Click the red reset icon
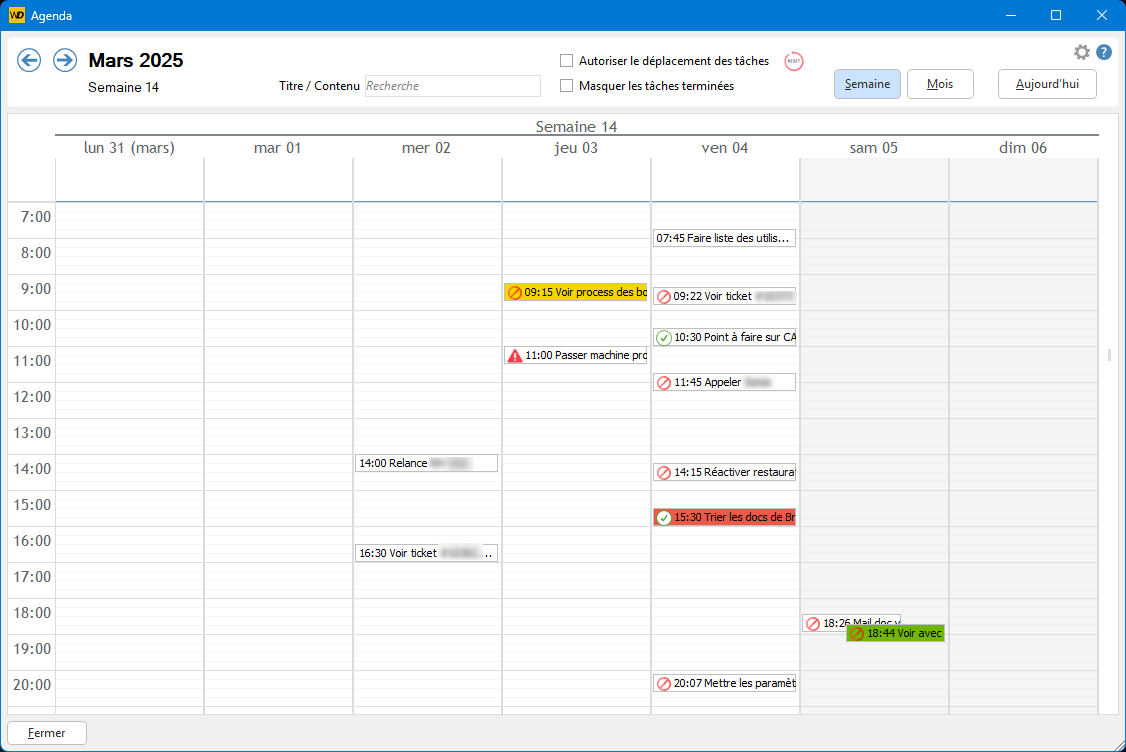The width and height of the screenshot is (1126, 752). [x=794, y=61]
